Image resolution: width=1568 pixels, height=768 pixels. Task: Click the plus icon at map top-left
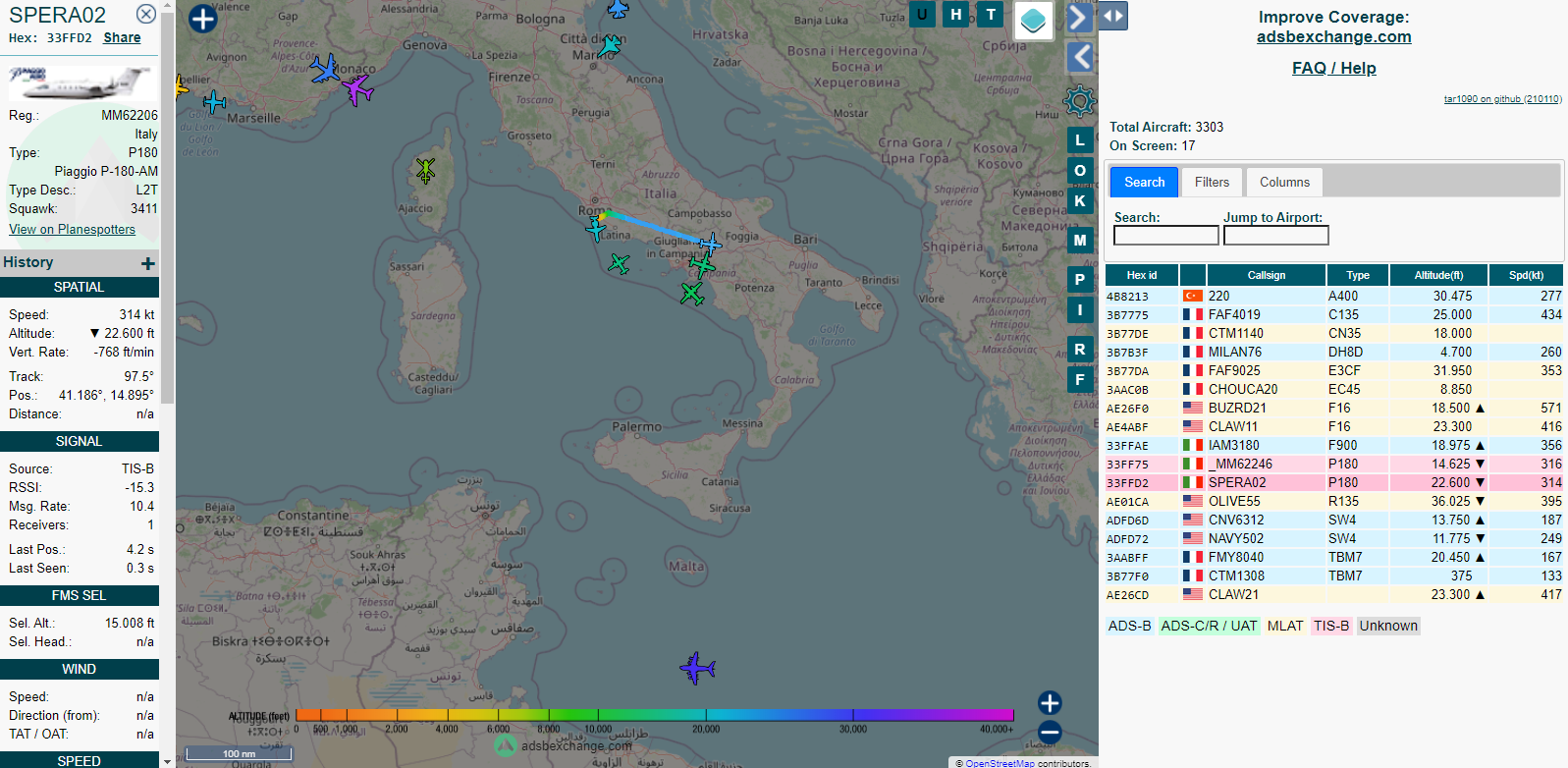pyautogui.click(x=202, y=19)
